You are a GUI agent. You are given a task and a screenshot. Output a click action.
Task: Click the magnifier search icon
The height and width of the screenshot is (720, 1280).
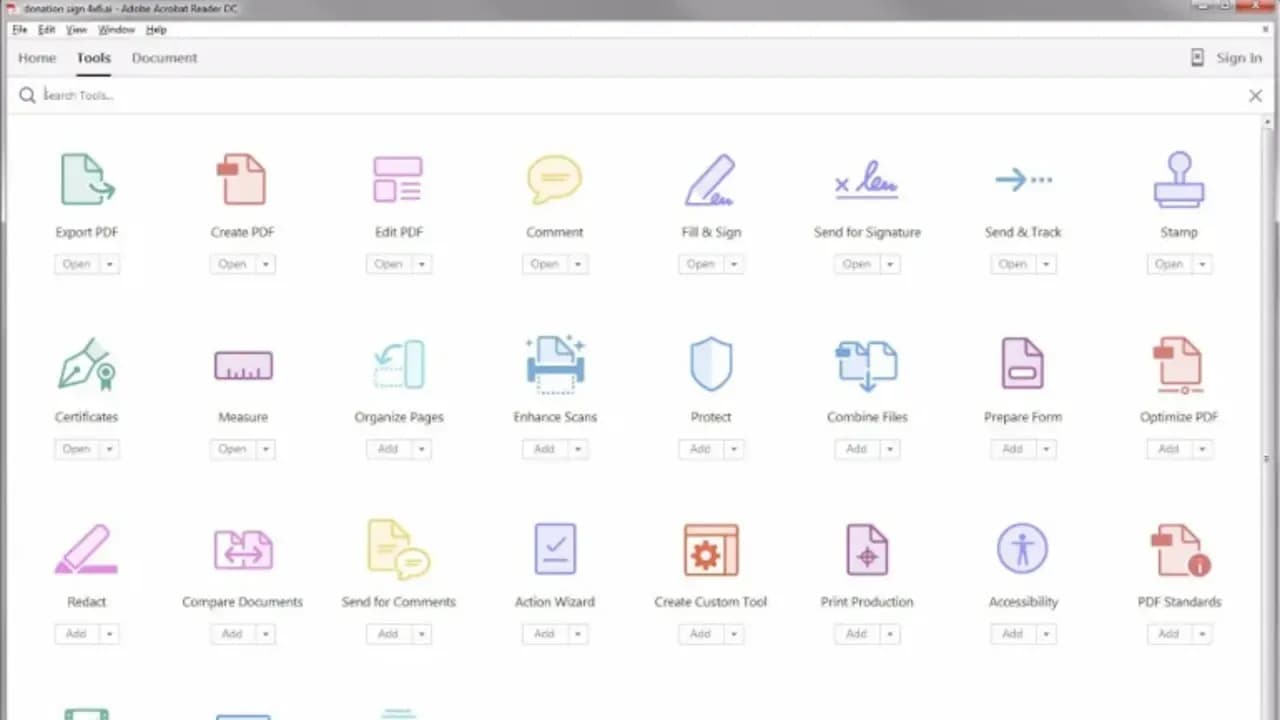[x=27, y=95]
